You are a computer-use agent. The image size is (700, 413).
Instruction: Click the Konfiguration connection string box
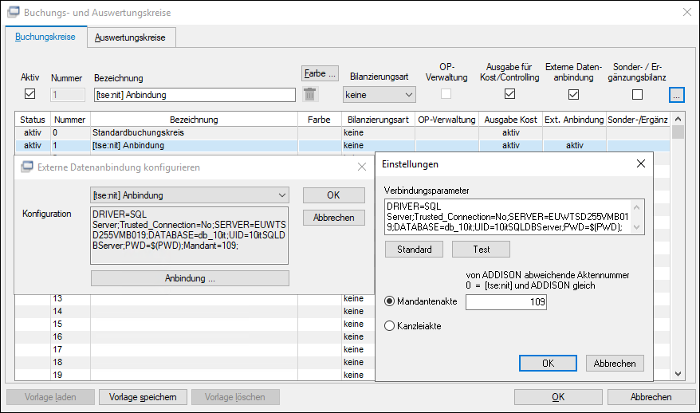189,235
